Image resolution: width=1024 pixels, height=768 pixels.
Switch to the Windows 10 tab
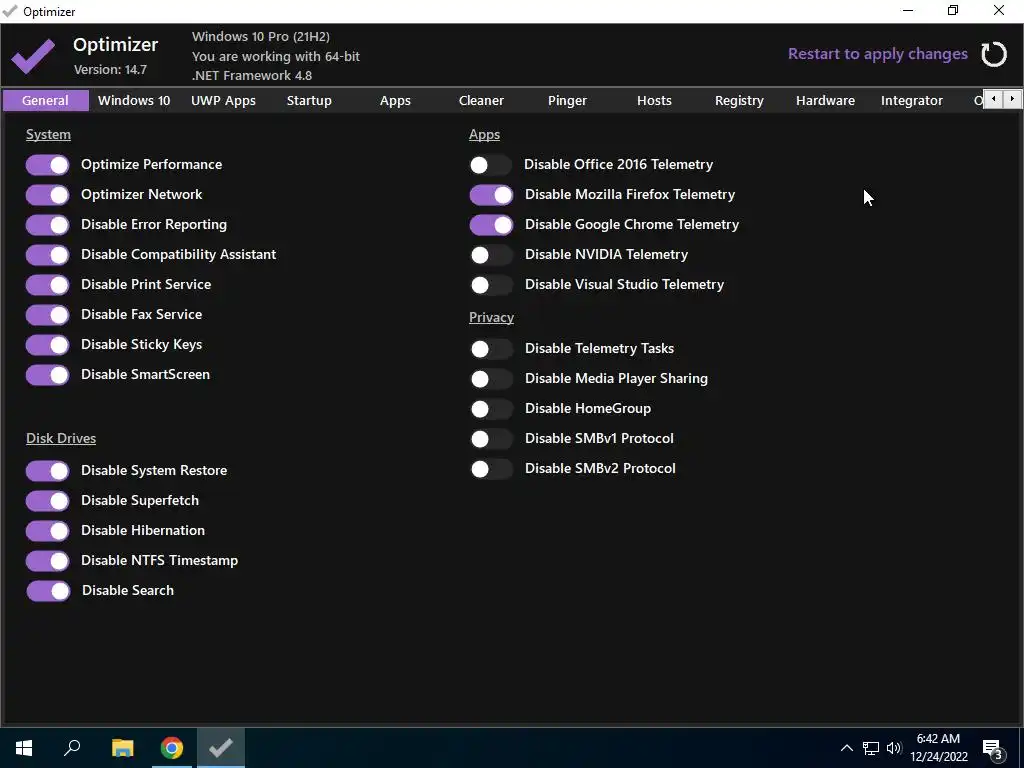(134, 101)
